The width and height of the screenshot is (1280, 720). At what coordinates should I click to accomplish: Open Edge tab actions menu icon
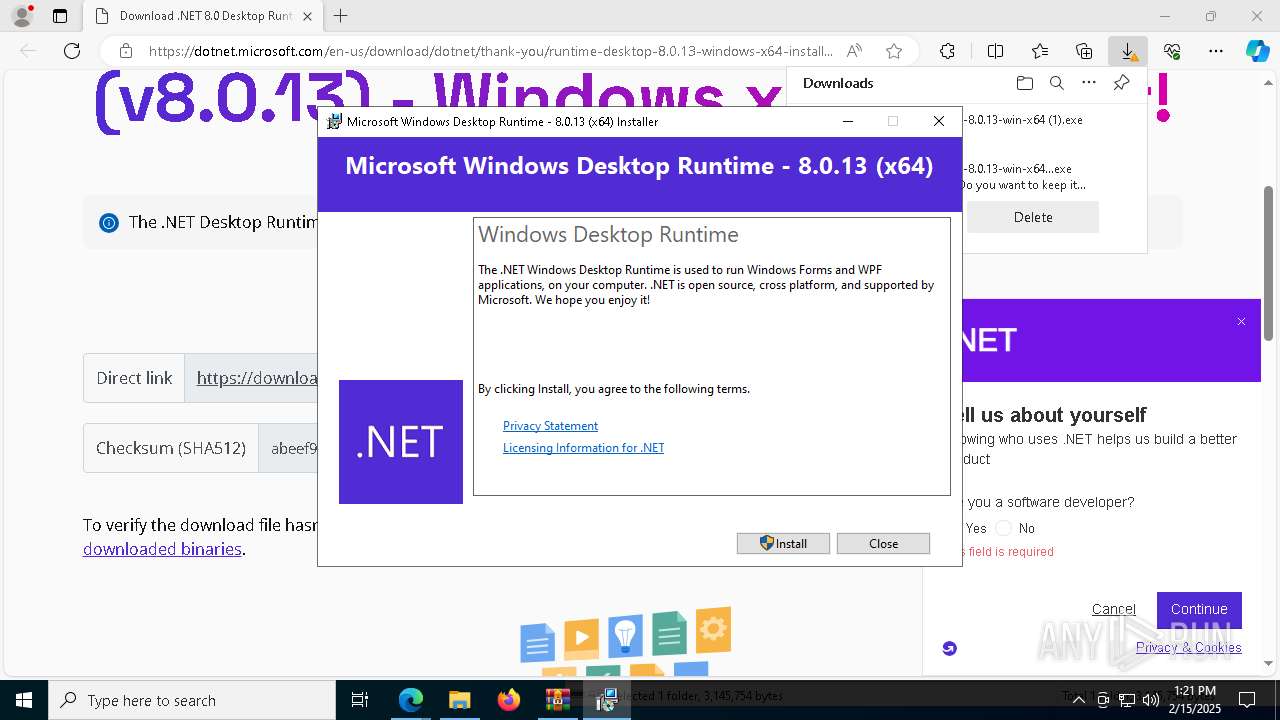point(60,16)
